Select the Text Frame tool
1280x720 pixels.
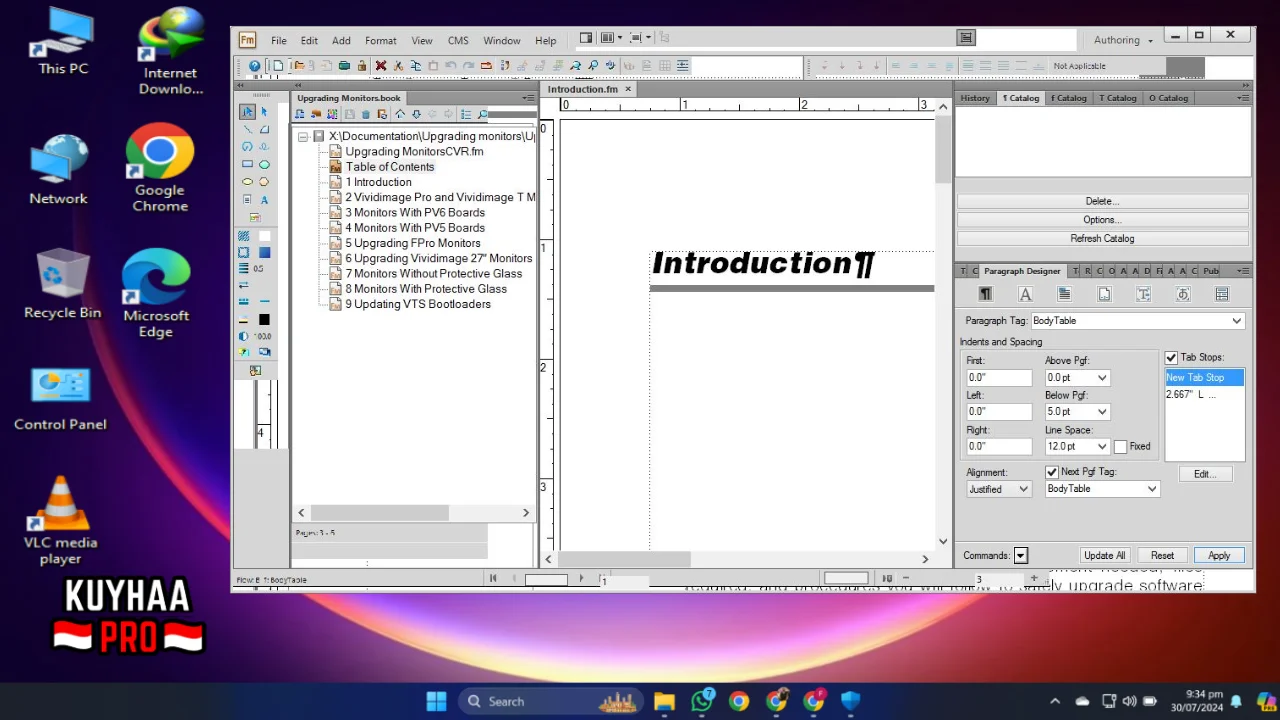point(247,200)
